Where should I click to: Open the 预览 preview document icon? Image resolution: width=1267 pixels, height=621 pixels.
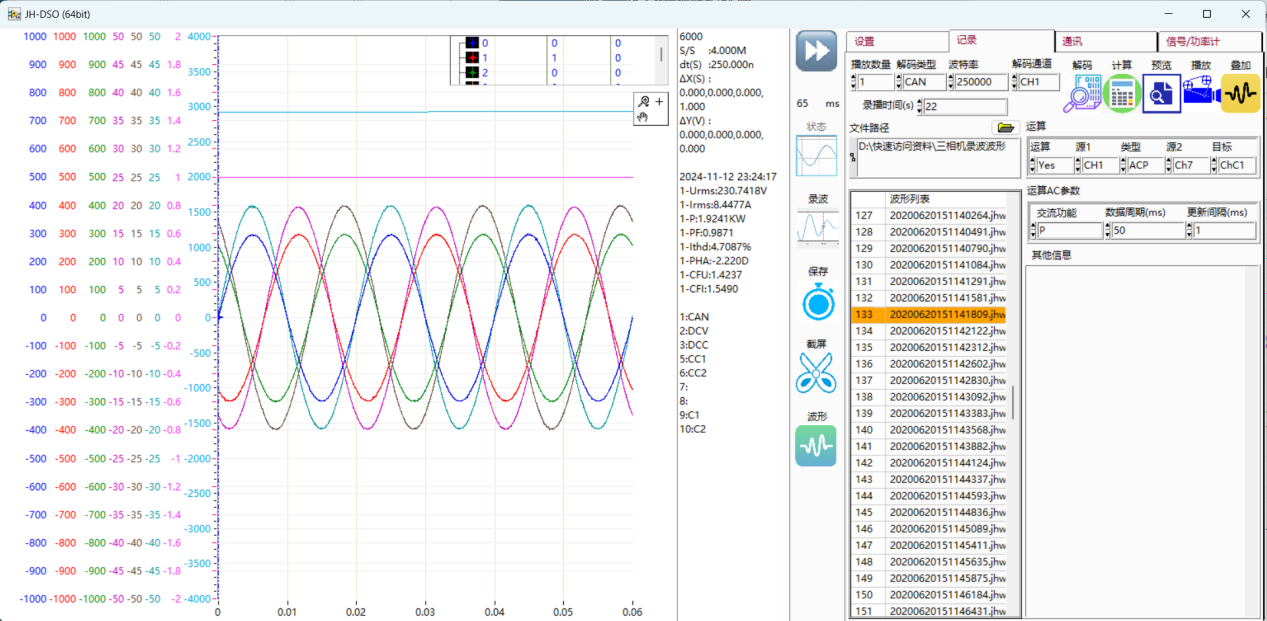[x=1161, y=94]
